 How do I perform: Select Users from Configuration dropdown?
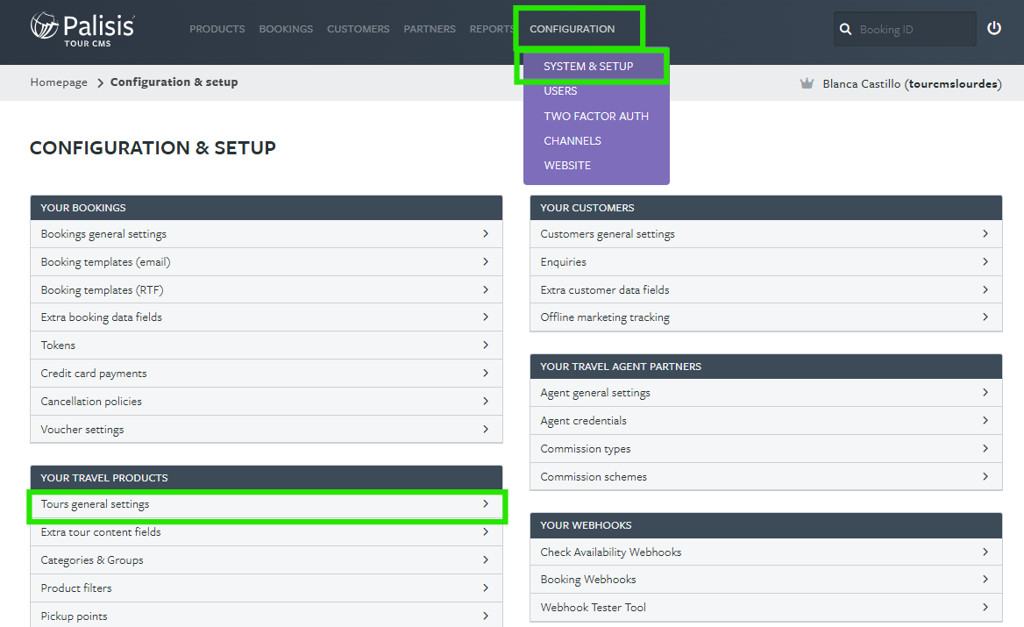click(x=560, y=91)
